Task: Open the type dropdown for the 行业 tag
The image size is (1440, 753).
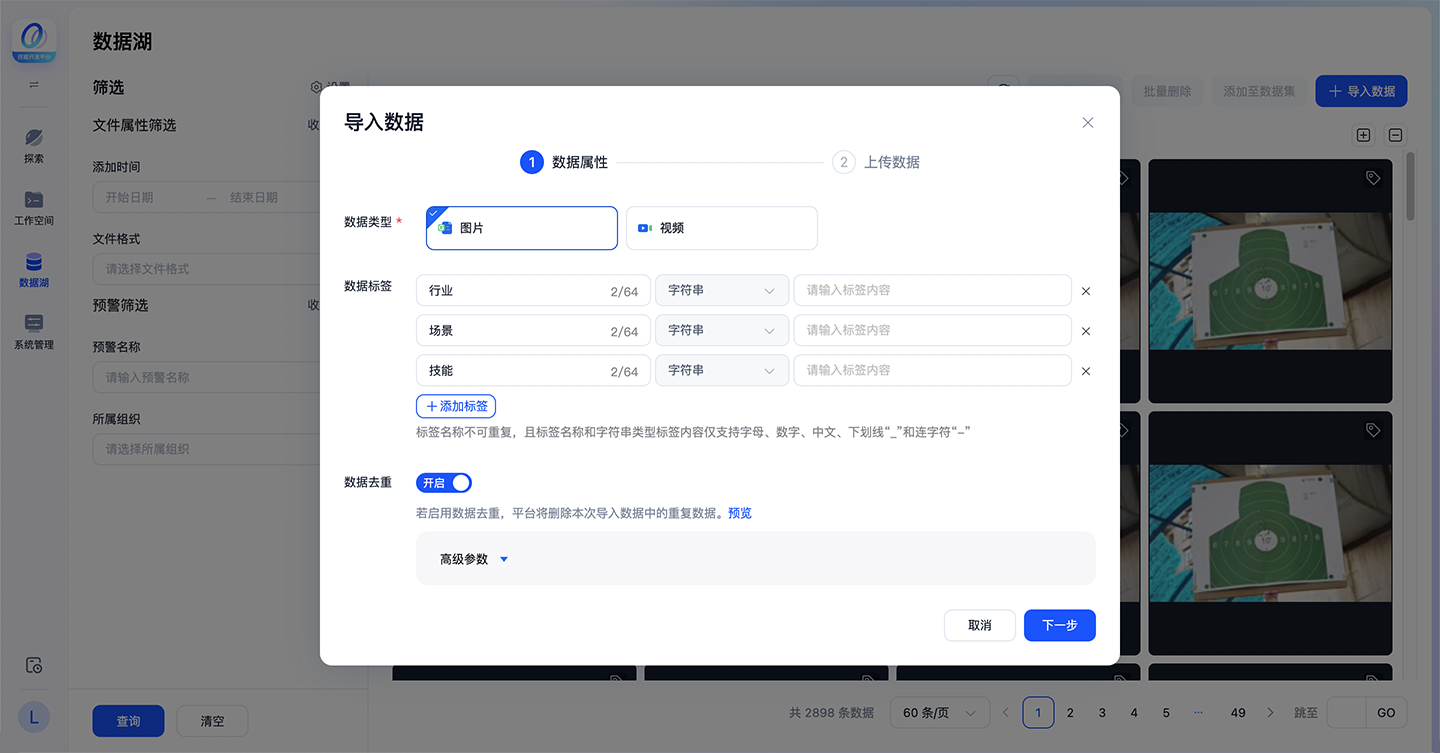Action: pyautogui.click(x=722, y=290)
